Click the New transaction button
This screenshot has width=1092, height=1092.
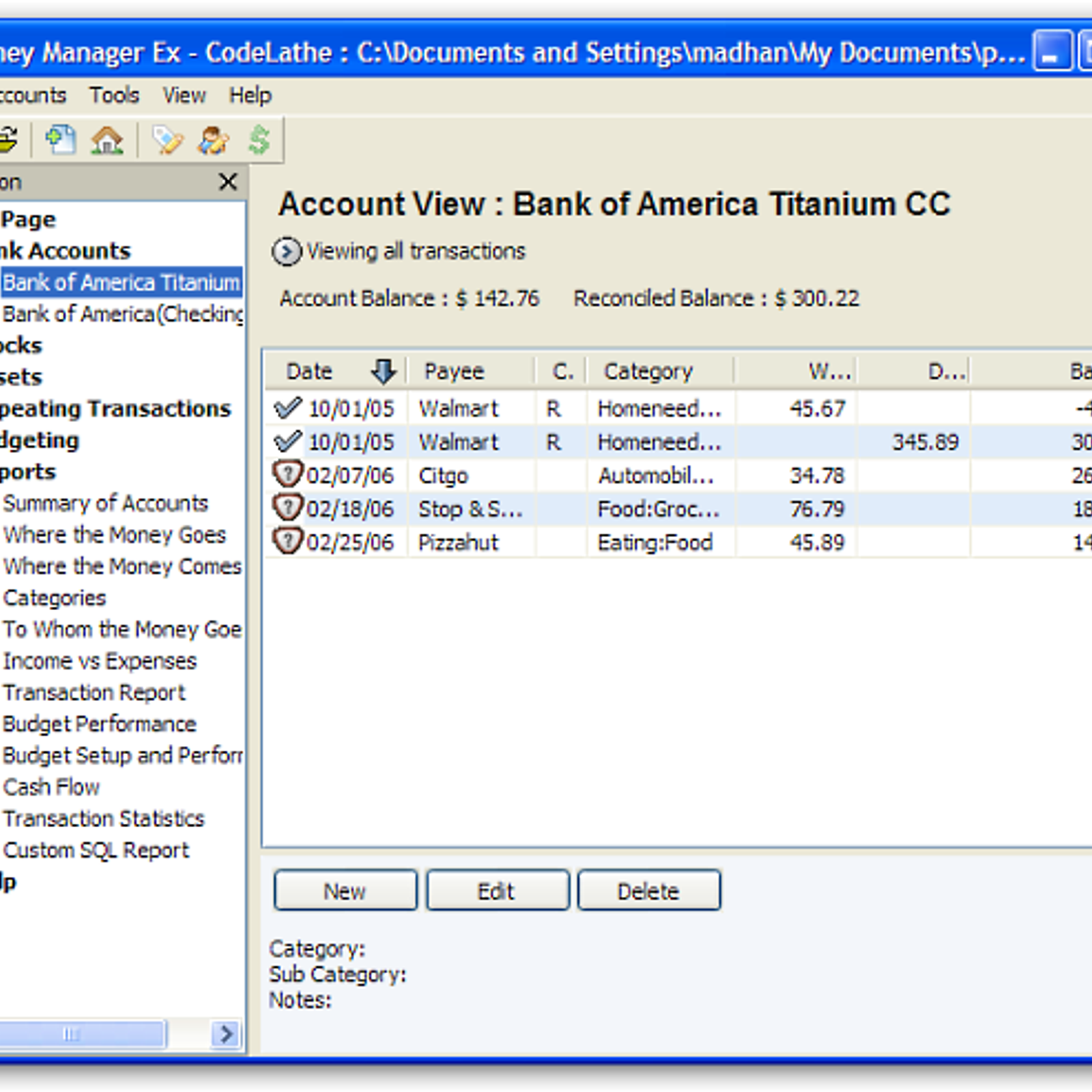pyautogui.click(x=345, y=890)
